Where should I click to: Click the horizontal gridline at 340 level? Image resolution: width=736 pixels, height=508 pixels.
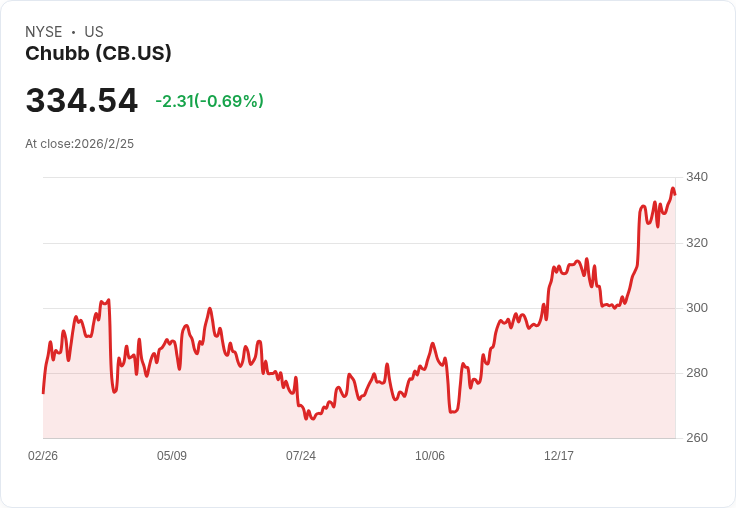(x=360, y=178)
